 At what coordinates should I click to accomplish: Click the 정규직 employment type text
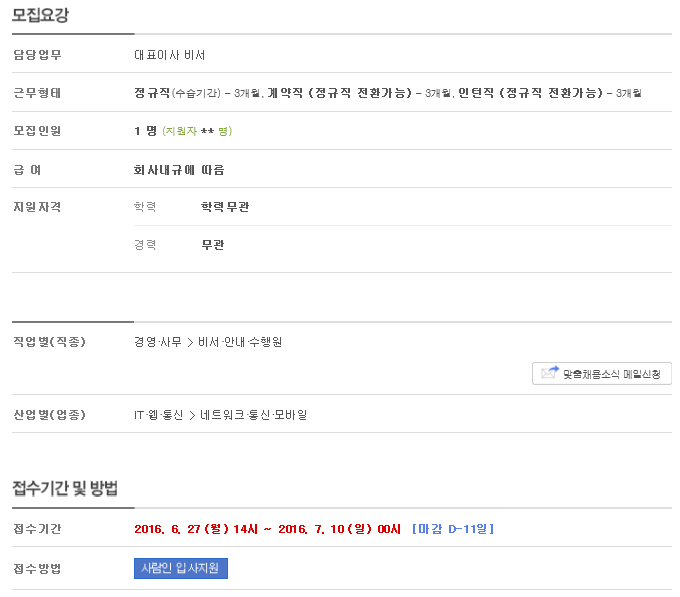[x=152, y=93]
